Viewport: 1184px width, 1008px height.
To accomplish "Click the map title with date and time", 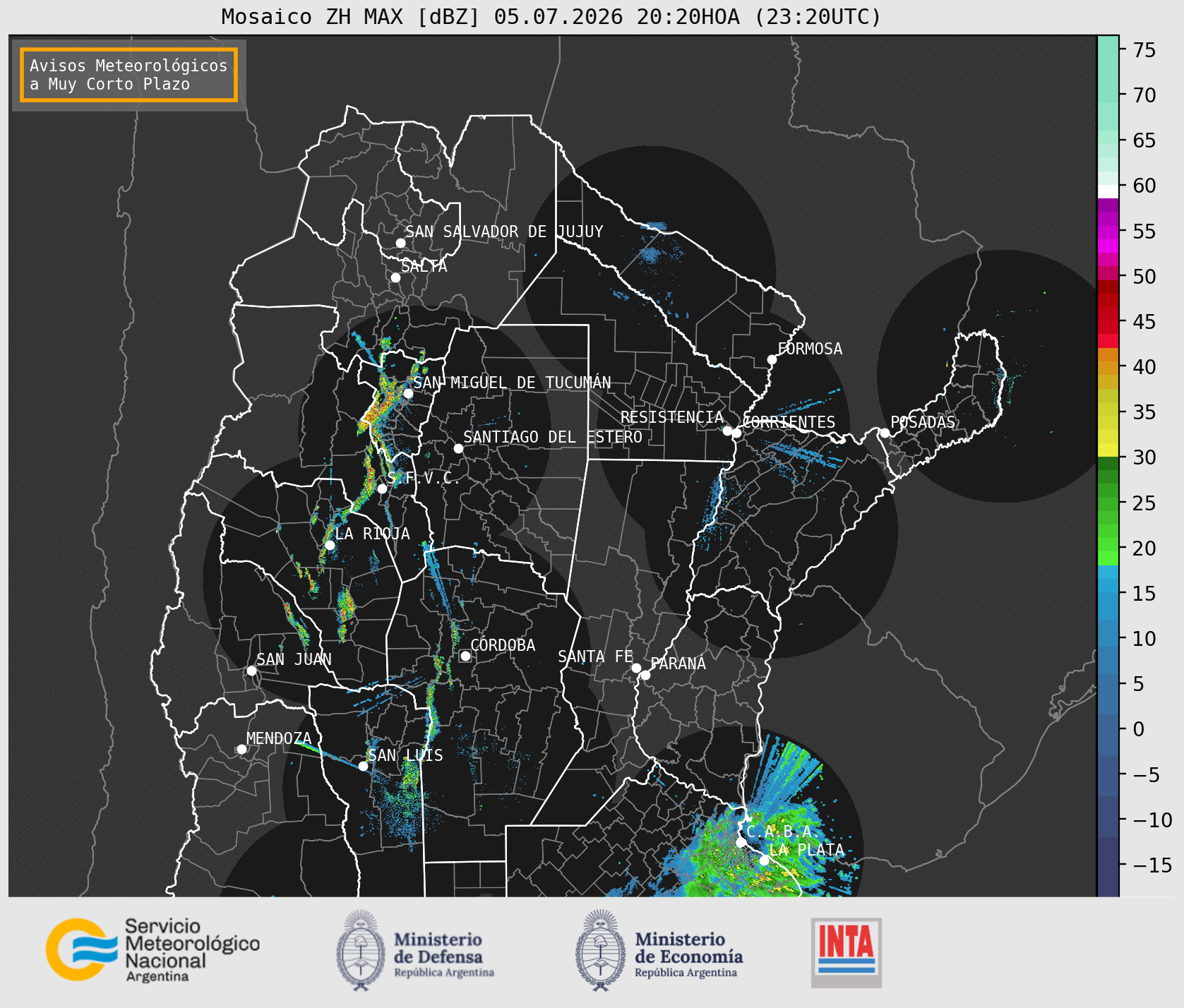I will click(551, 16).
